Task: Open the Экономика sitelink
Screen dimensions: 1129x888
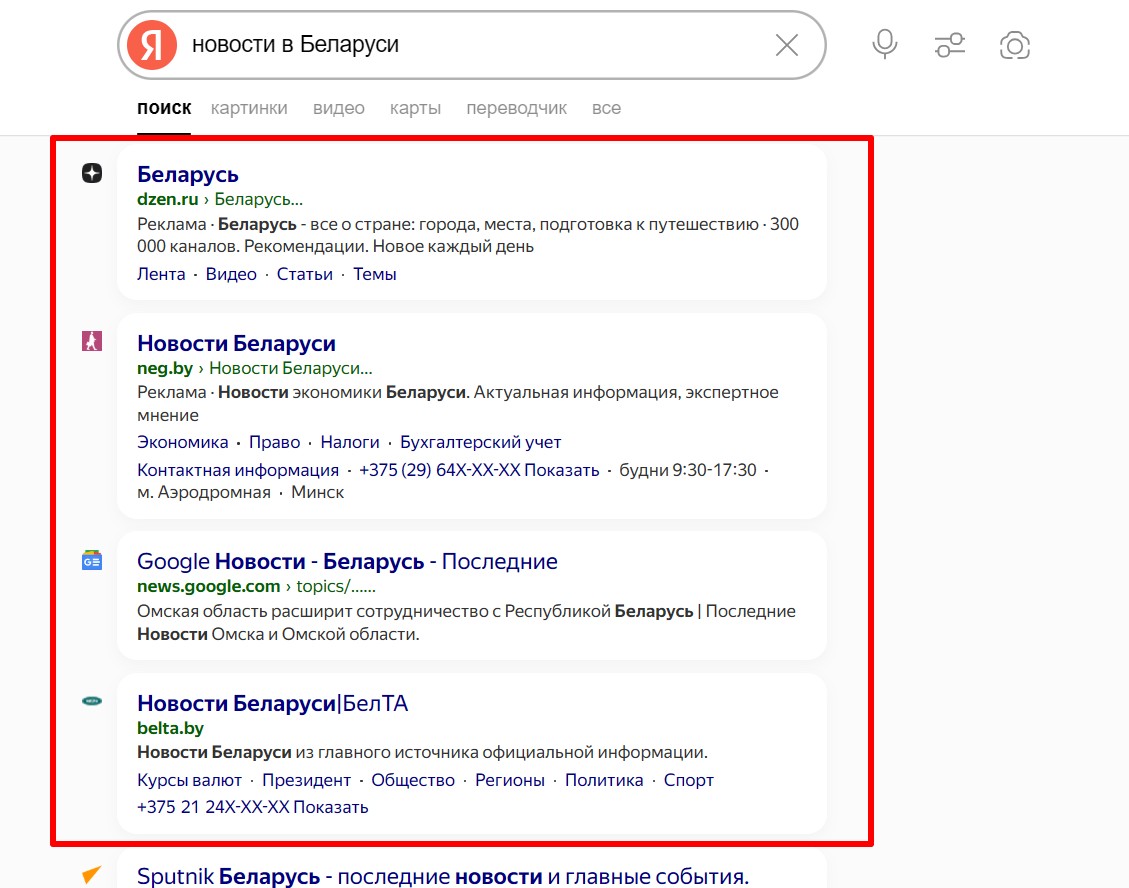Action: (183, 442)
